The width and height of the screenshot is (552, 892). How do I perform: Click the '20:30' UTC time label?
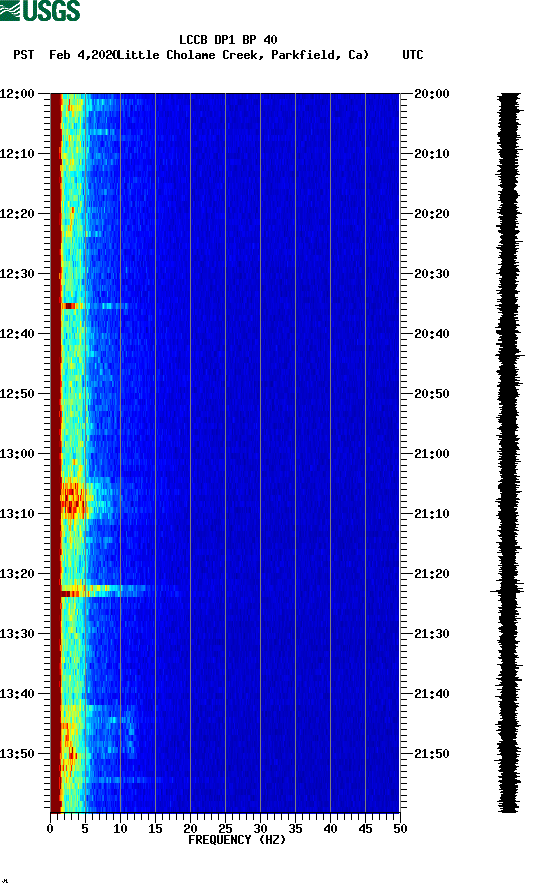[x=432, y=274]
